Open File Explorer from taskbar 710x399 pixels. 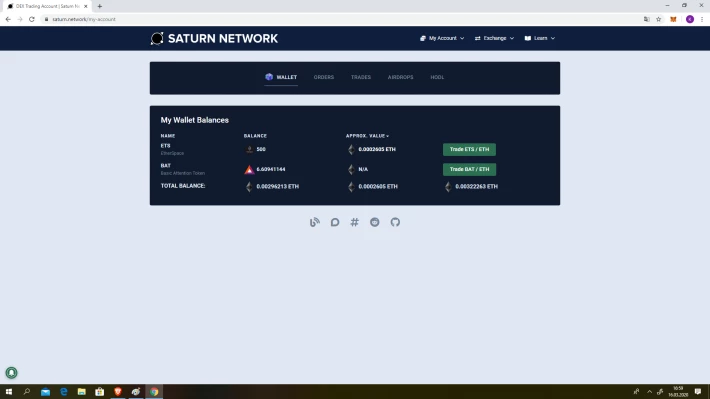click(82, 392)
